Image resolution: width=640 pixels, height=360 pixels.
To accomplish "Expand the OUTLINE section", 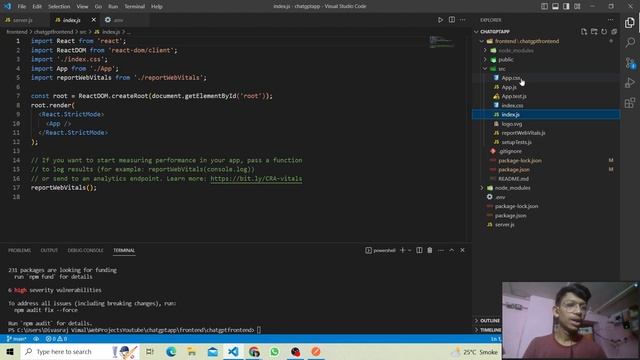I will (x=490, y=321).
